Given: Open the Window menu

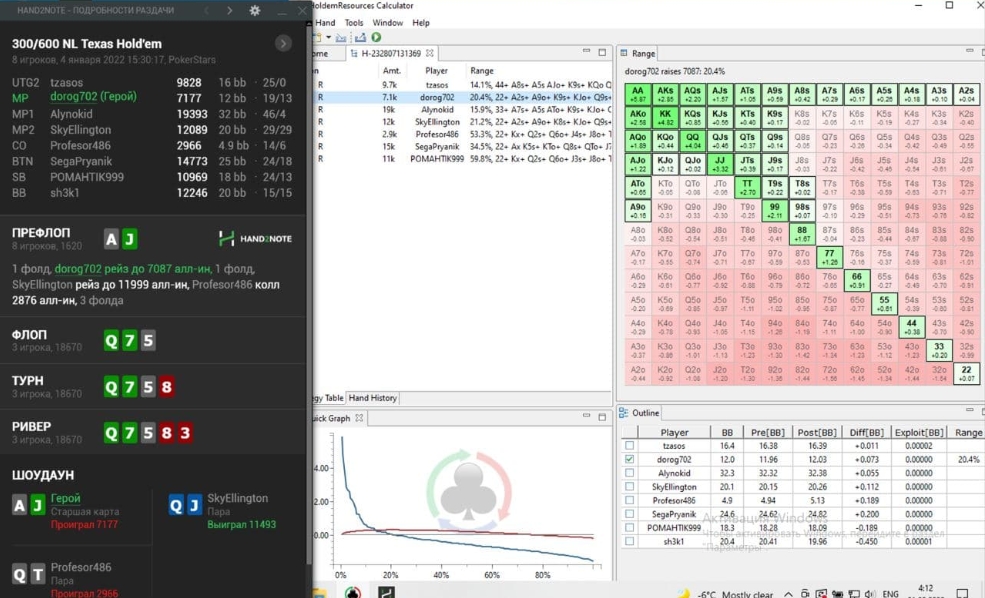Looking at the screenshot, I should (x=388, y=23).
